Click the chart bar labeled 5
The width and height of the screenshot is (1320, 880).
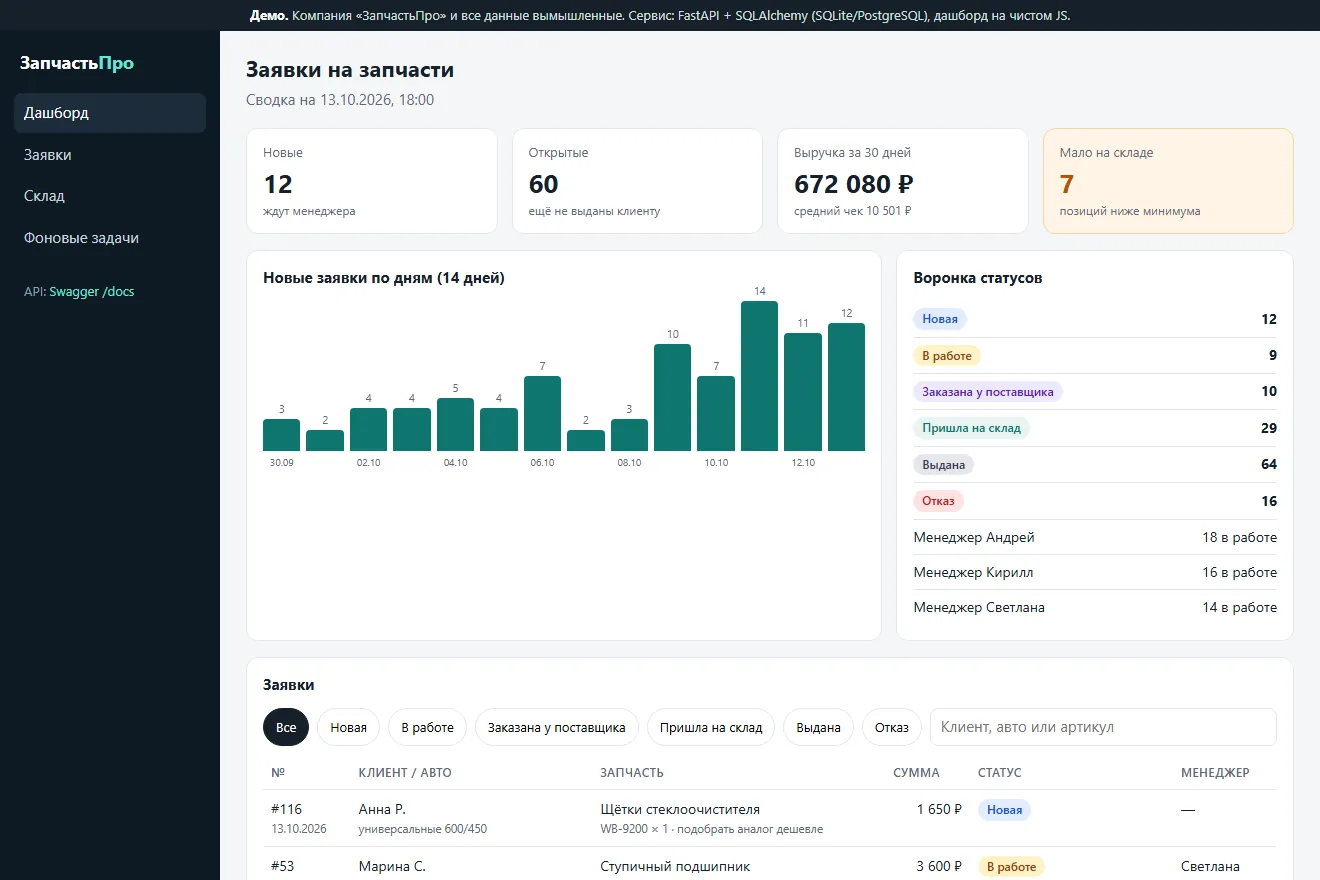point(455,424)
